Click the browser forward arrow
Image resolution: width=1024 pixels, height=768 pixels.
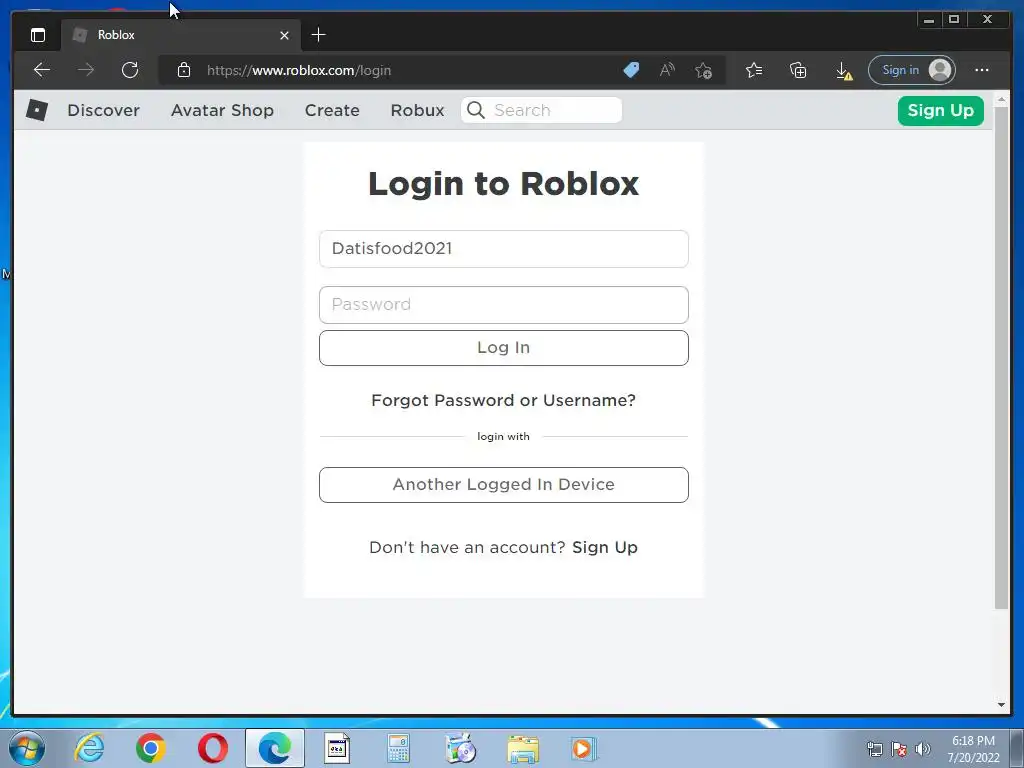pyautogui.click(x=86, y=70)
